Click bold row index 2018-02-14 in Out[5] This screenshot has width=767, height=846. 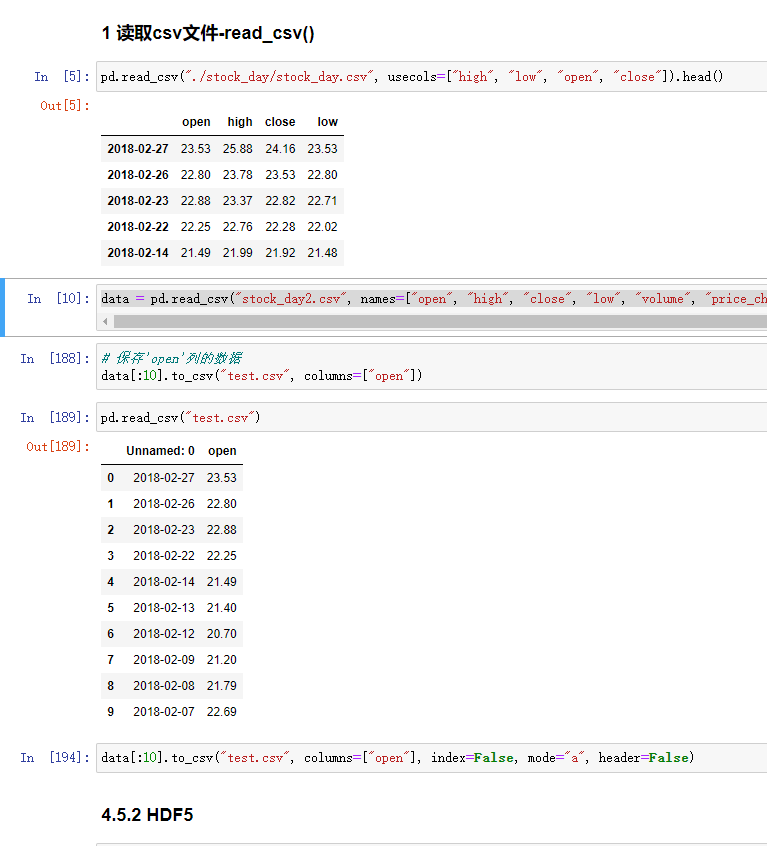138,253
